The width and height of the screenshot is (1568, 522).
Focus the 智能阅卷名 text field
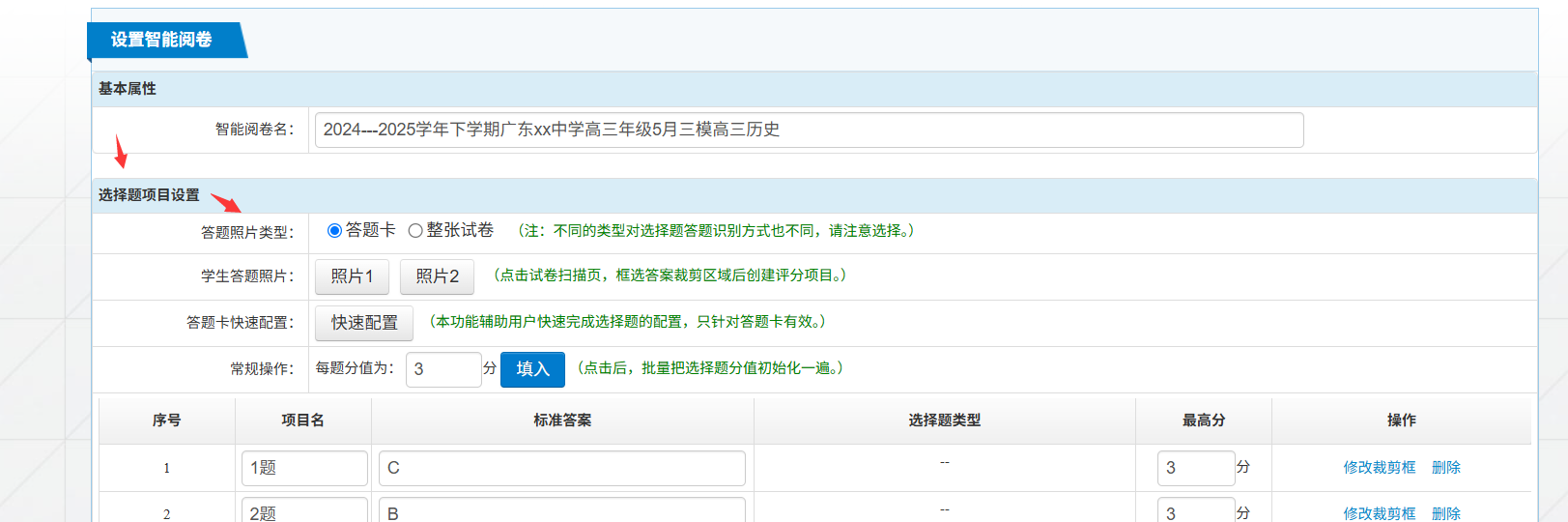coord(809,130)
